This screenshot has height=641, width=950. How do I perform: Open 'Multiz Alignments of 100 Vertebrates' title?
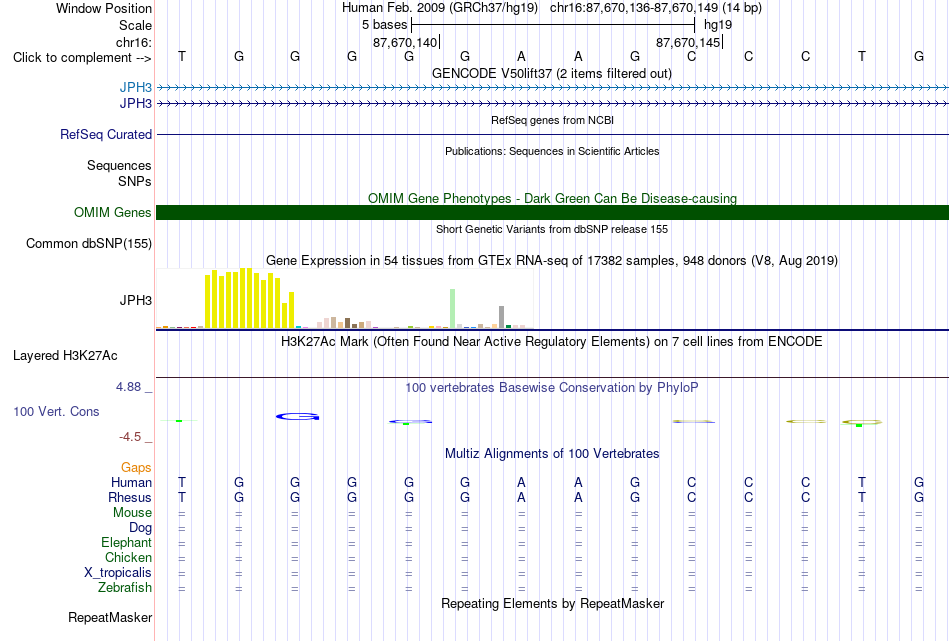(x=552, y=453)
